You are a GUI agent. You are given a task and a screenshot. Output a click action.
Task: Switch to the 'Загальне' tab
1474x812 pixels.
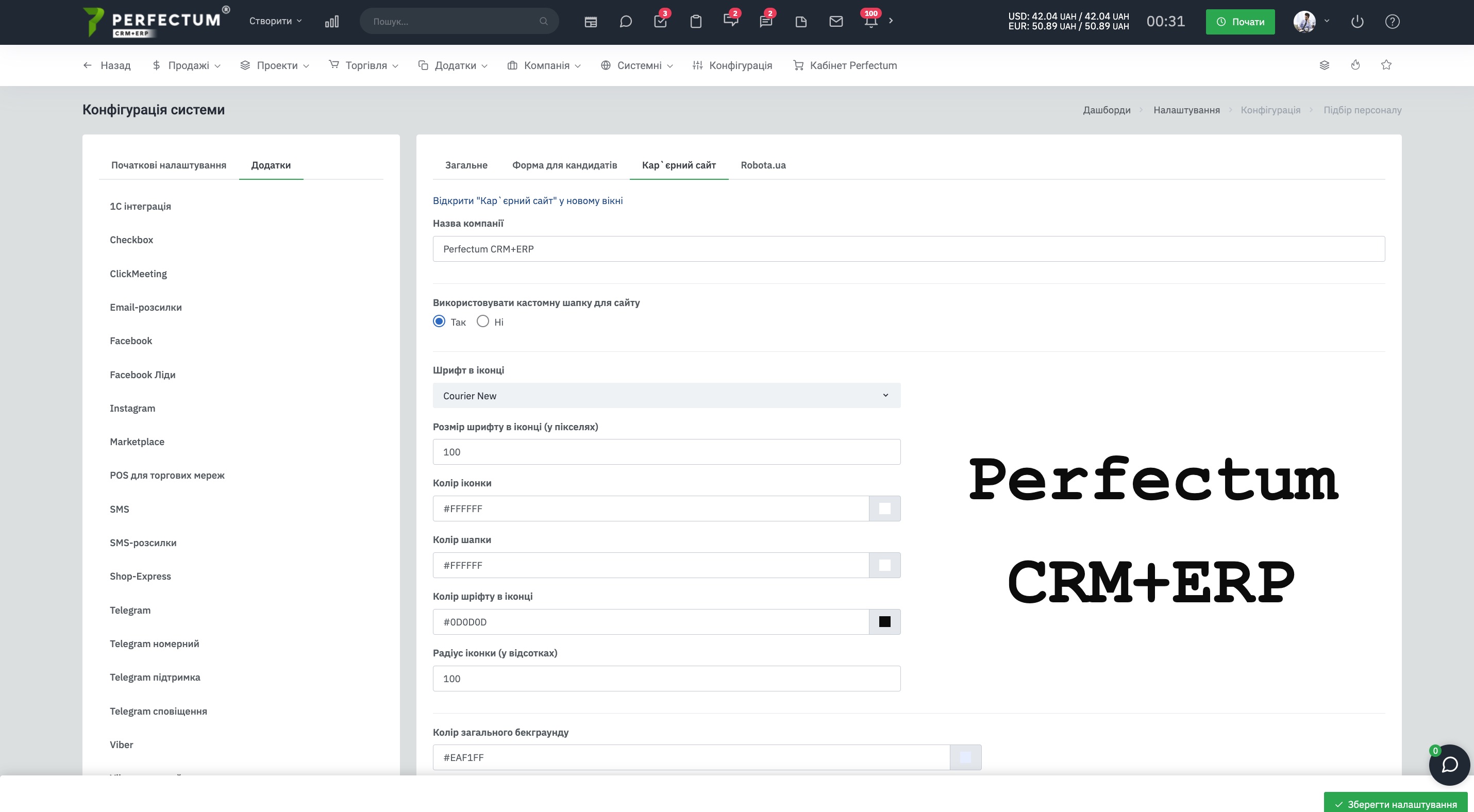[466, 165]
